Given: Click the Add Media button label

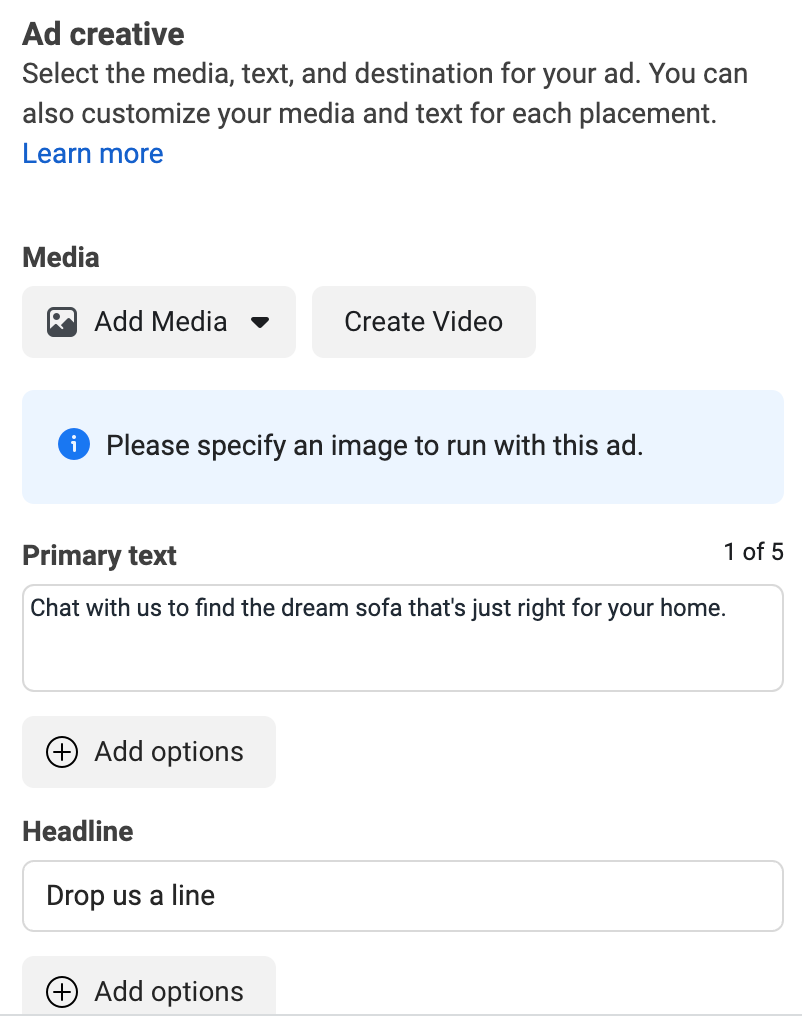Looking at the screenshot, I should click(160, 322).
